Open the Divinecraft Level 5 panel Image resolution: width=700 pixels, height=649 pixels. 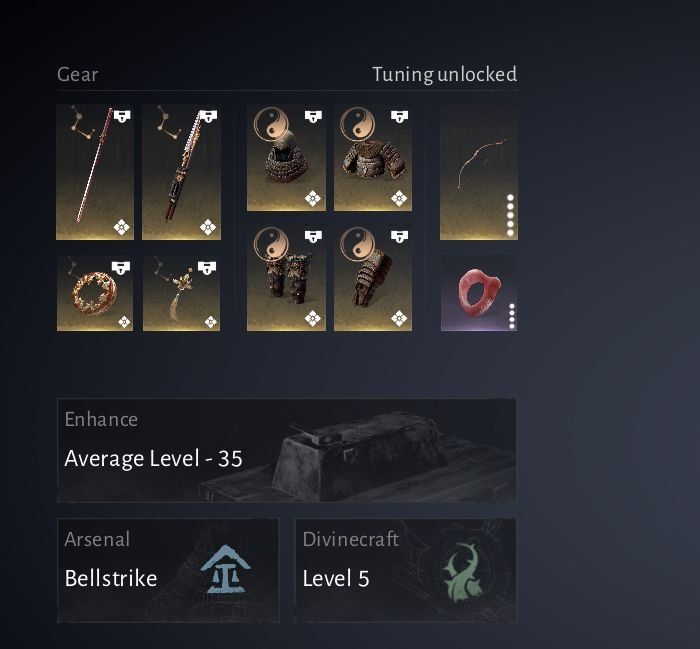[x=405, y=570]
